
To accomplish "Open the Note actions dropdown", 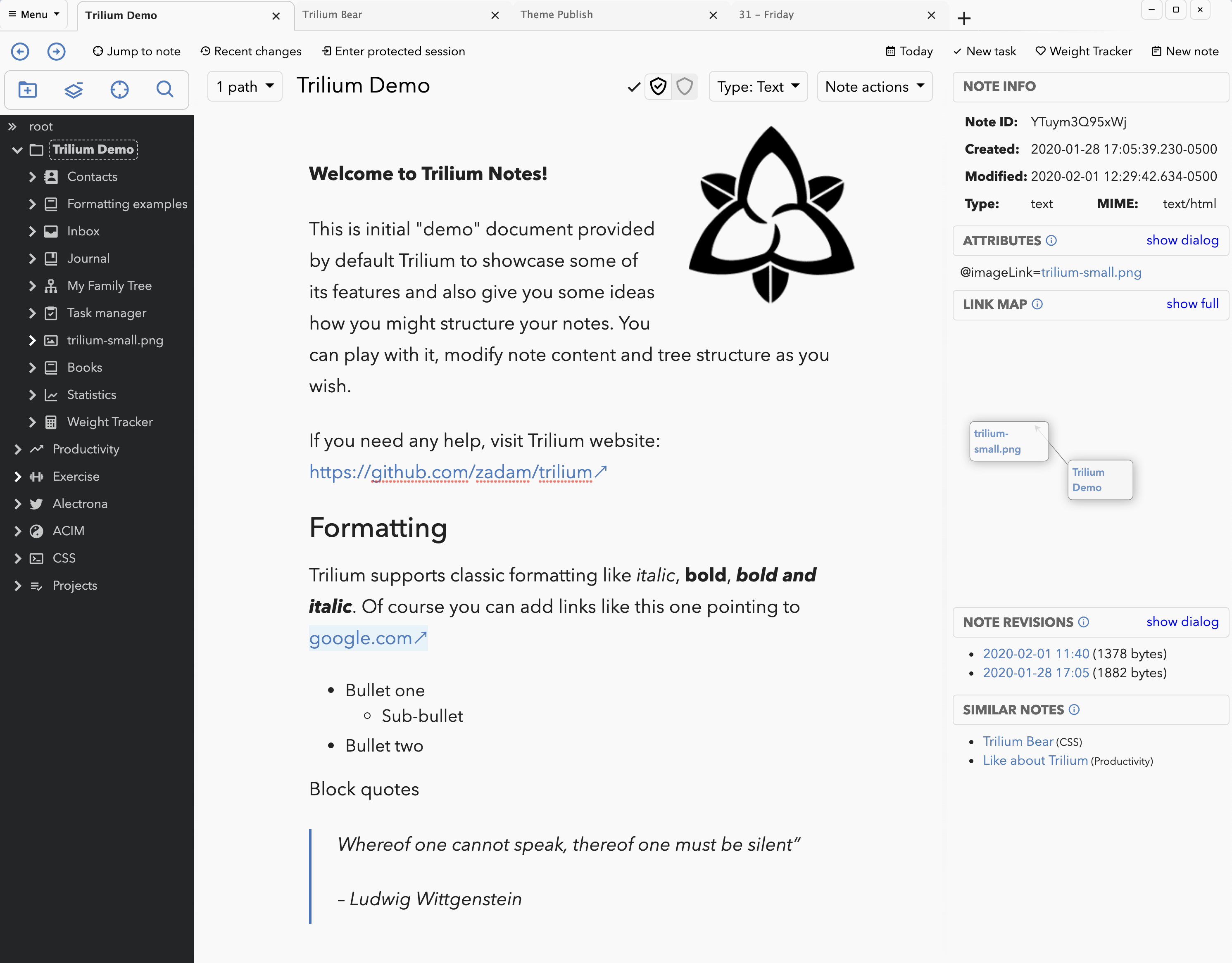I will (x=874, y=87).
